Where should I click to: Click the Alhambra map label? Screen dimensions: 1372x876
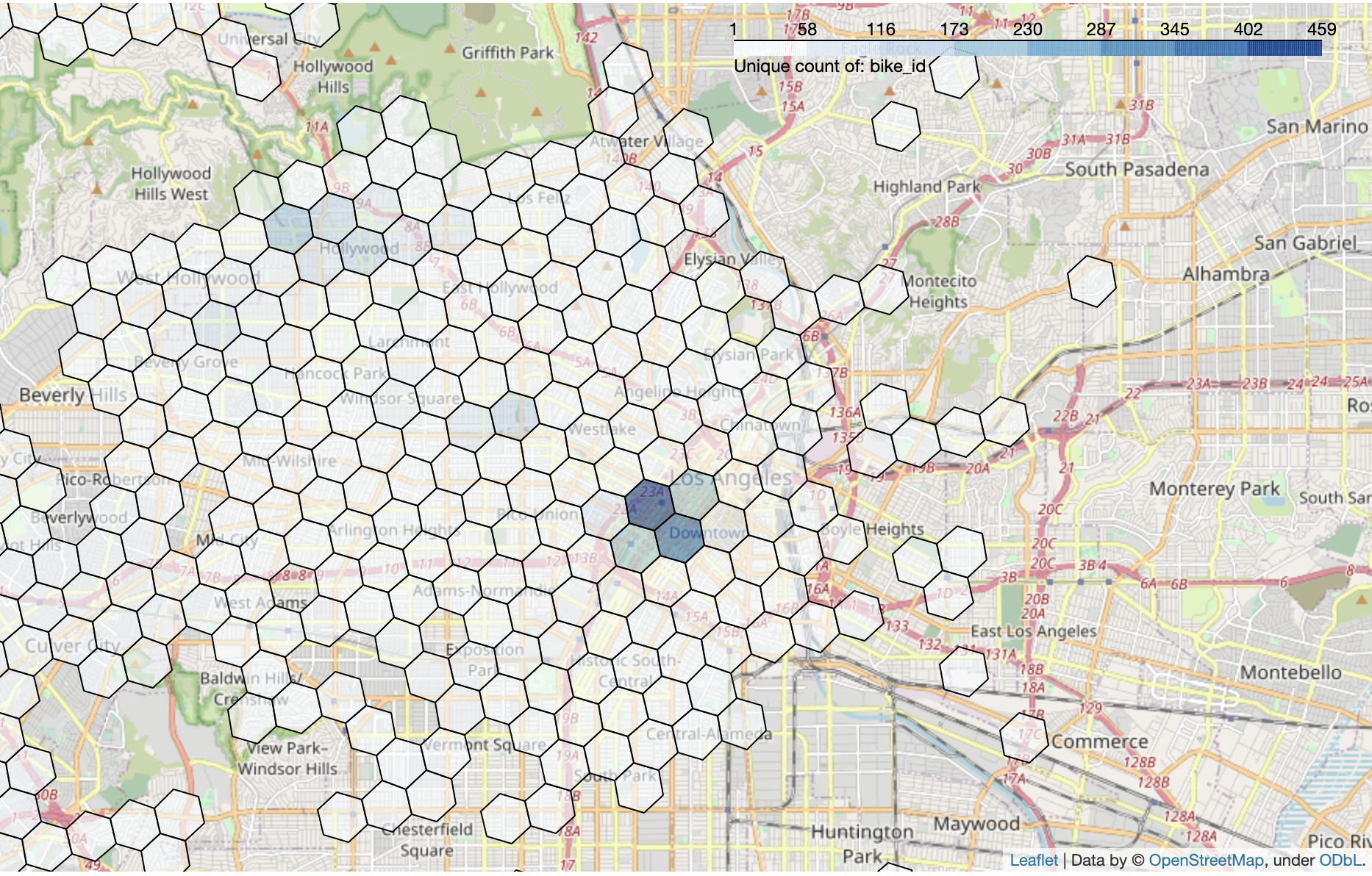[x=1226, y=274]
